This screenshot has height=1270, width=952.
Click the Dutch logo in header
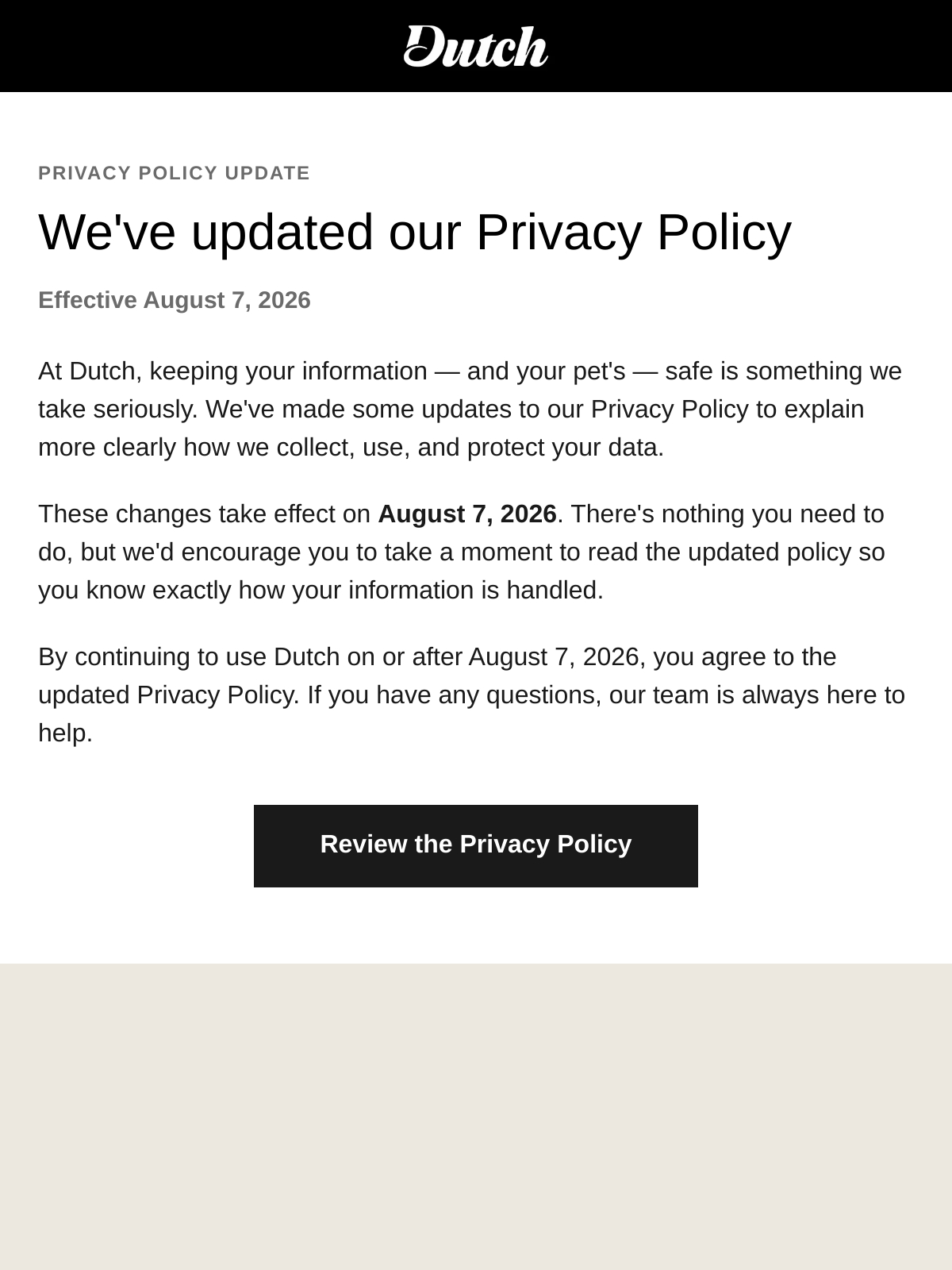pyautogui.click(x=476, y=46)
